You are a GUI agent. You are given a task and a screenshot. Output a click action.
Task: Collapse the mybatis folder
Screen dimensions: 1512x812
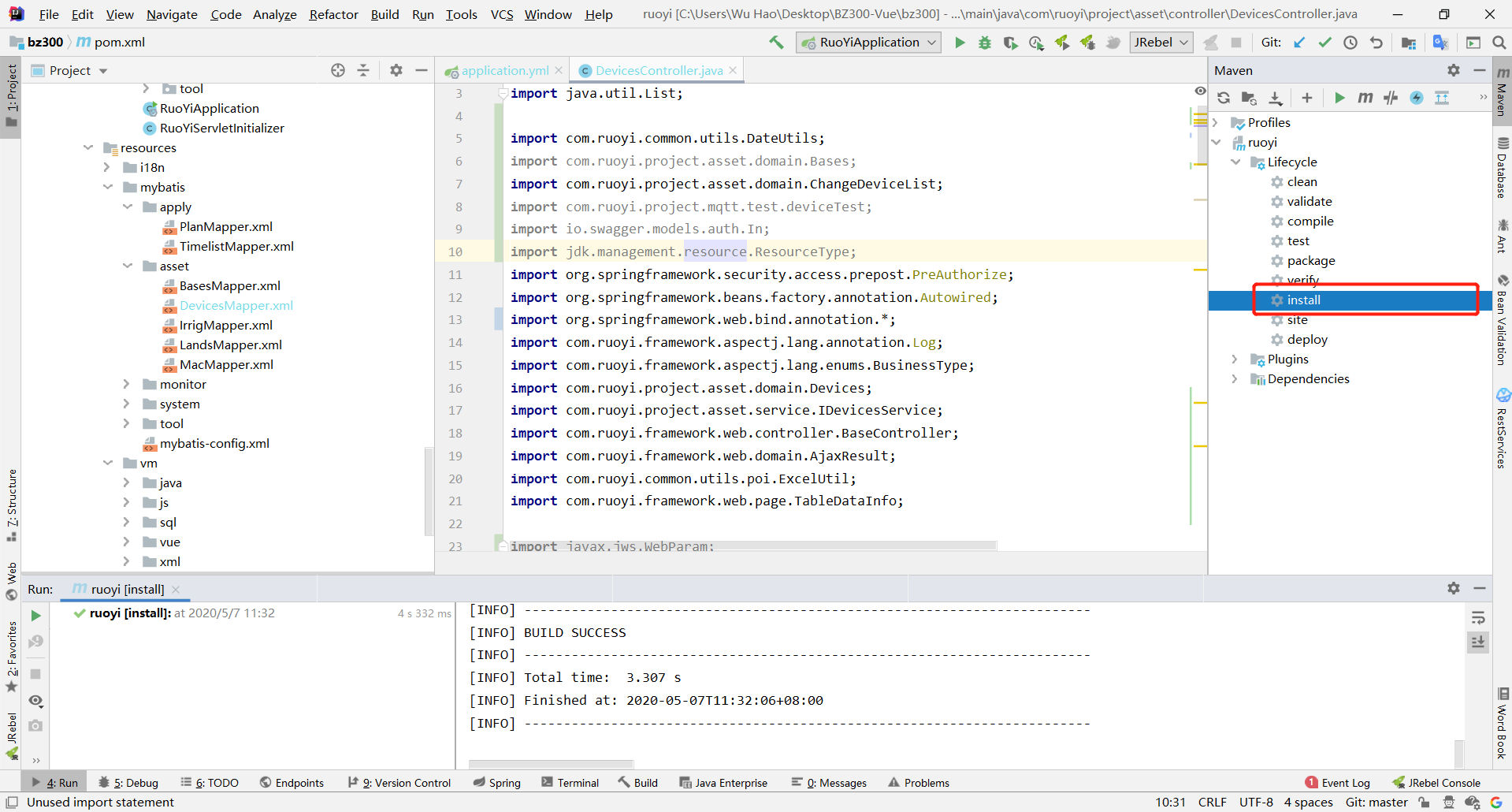point(107,187)
